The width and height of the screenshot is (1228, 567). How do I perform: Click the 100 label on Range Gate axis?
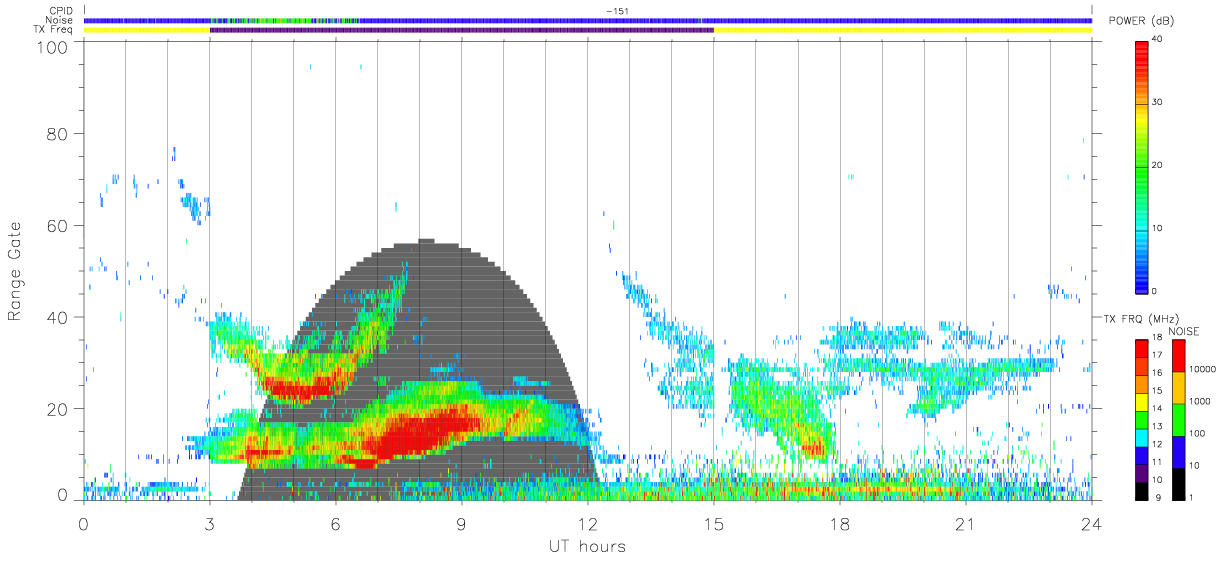[53, 48]
